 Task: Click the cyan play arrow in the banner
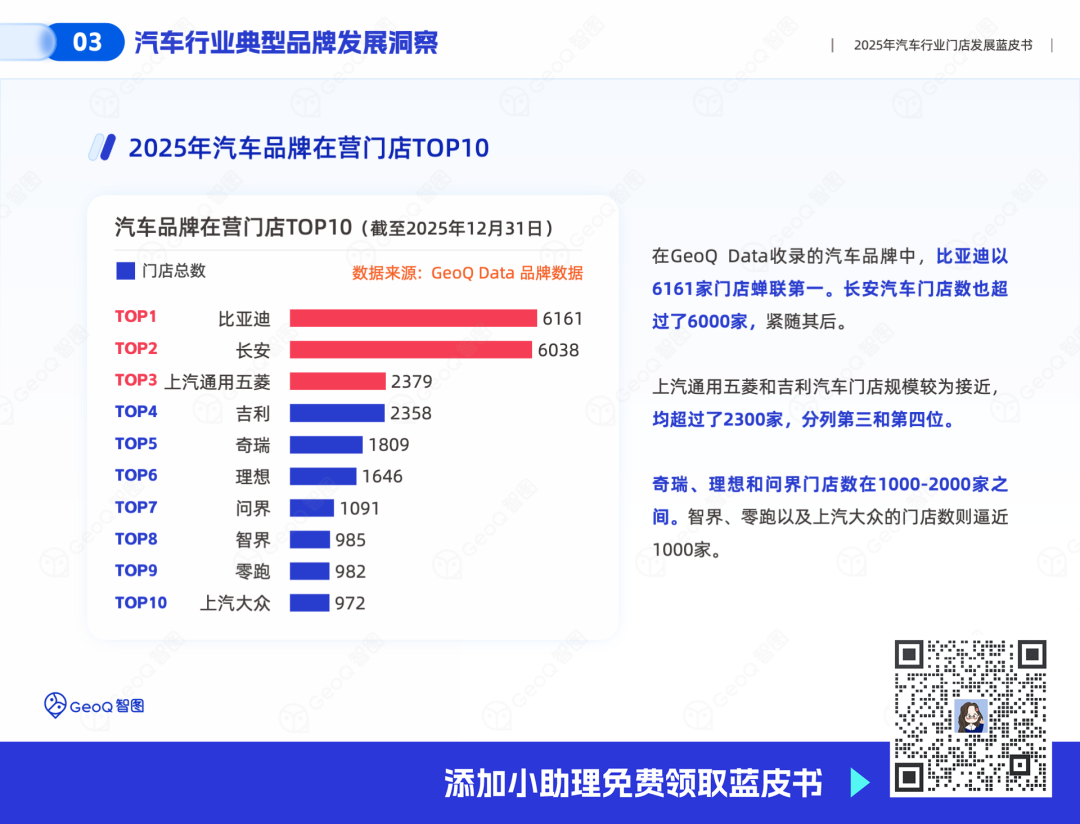click(859, 783)
